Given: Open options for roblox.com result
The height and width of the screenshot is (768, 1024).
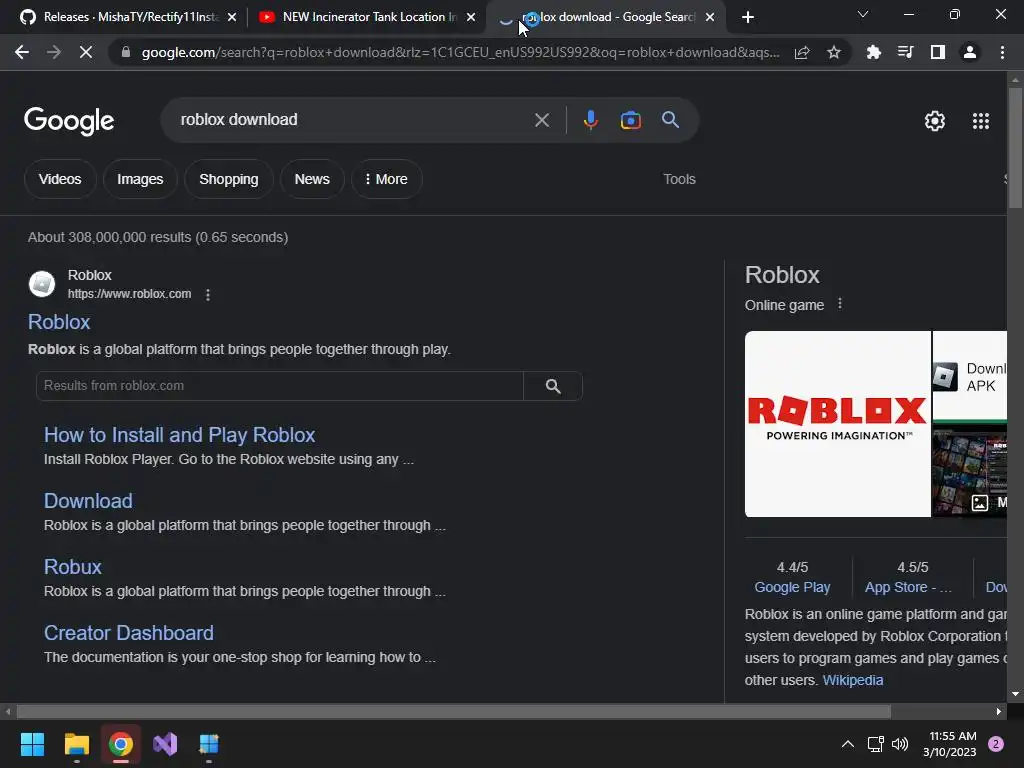Looking at the screenshot, I should click(208, 295).
